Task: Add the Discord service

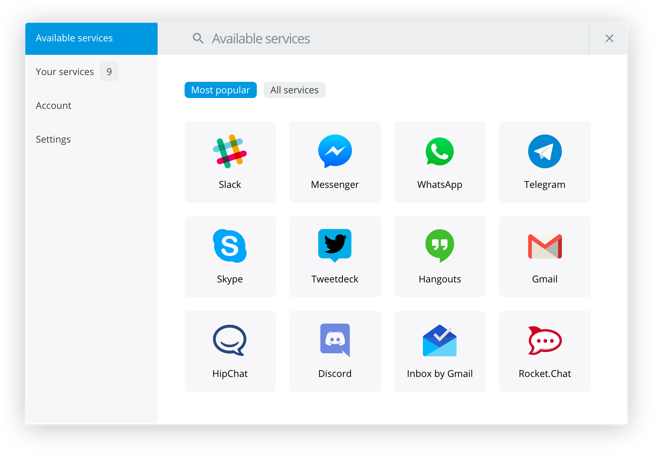Action: tap(335, 351)
